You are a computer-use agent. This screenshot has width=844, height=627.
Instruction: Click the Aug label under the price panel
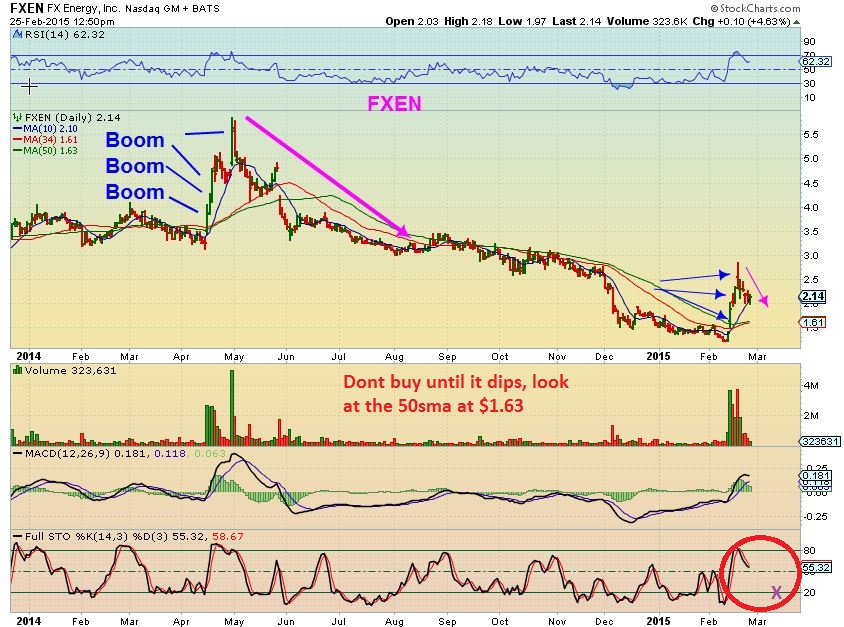395,356
